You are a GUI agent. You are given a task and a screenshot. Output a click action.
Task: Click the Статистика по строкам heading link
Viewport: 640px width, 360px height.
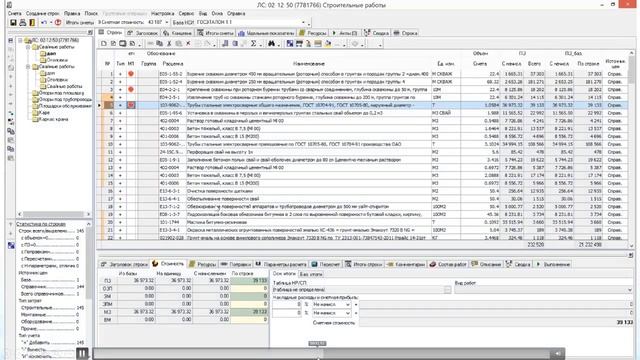click(x=41, y=224)
